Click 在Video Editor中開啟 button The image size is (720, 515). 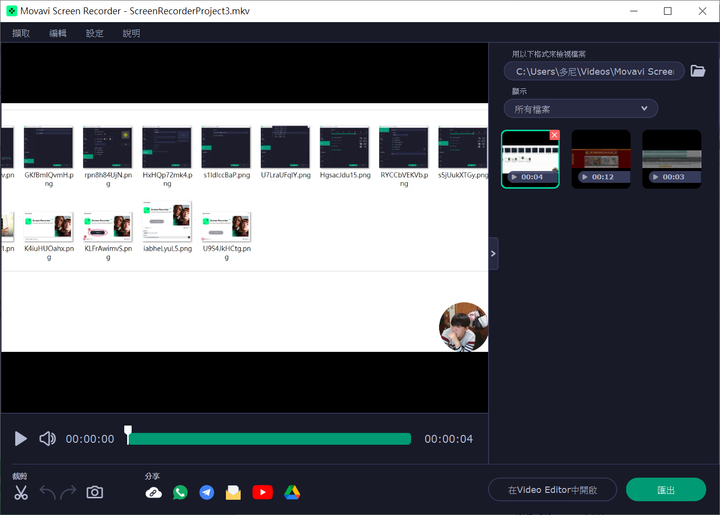(x=552, y=490)
